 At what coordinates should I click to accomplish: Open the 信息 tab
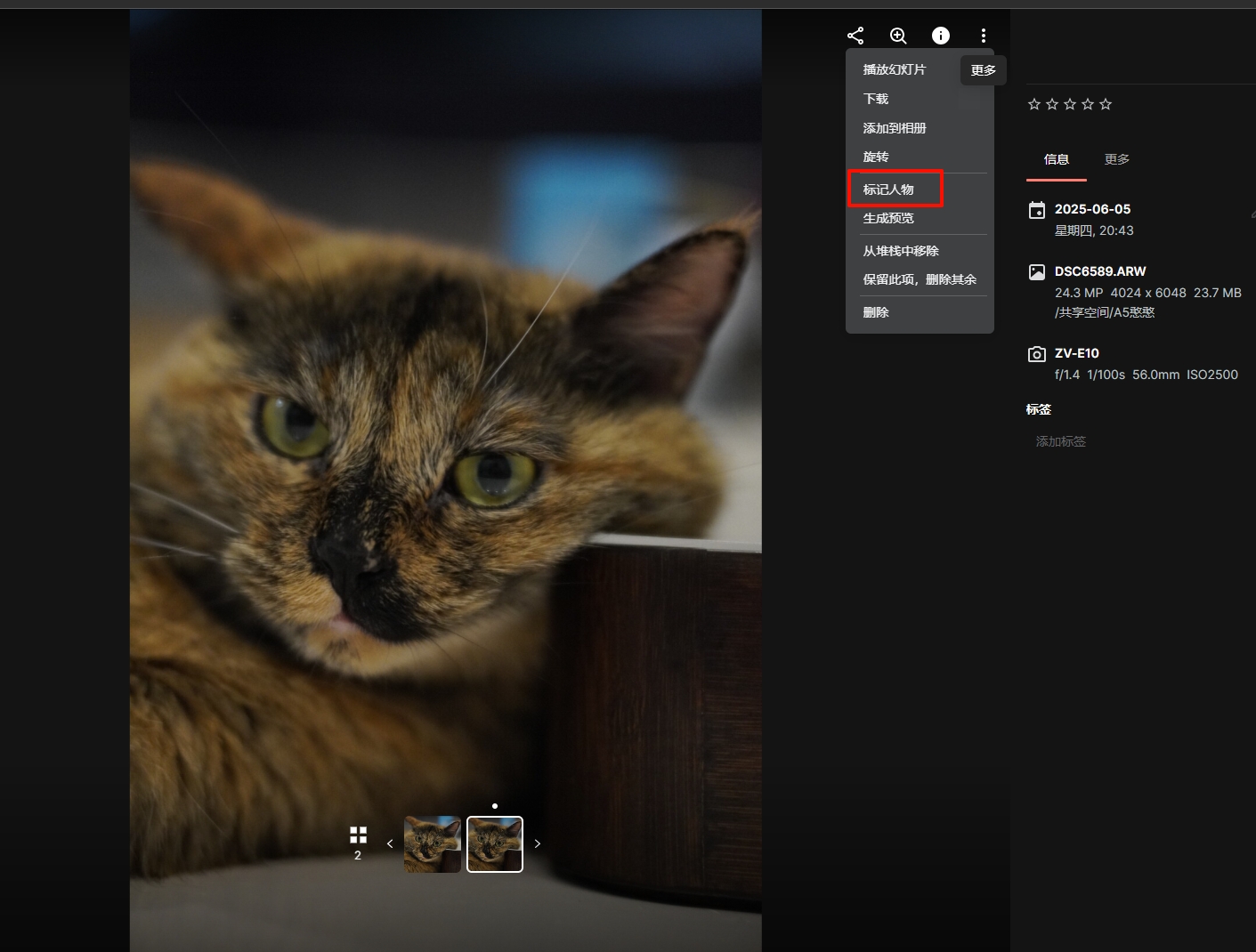1057,159
